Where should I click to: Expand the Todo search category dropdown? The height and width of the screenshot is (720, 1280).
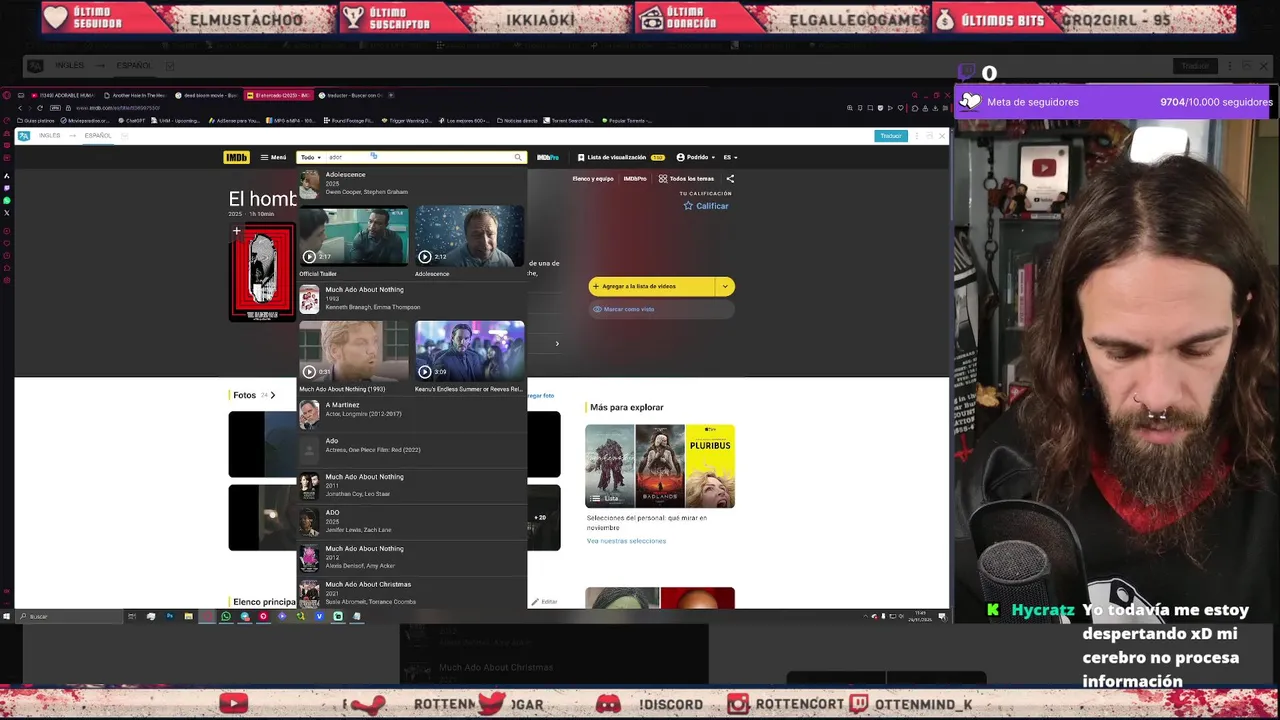tap(310, 157)
